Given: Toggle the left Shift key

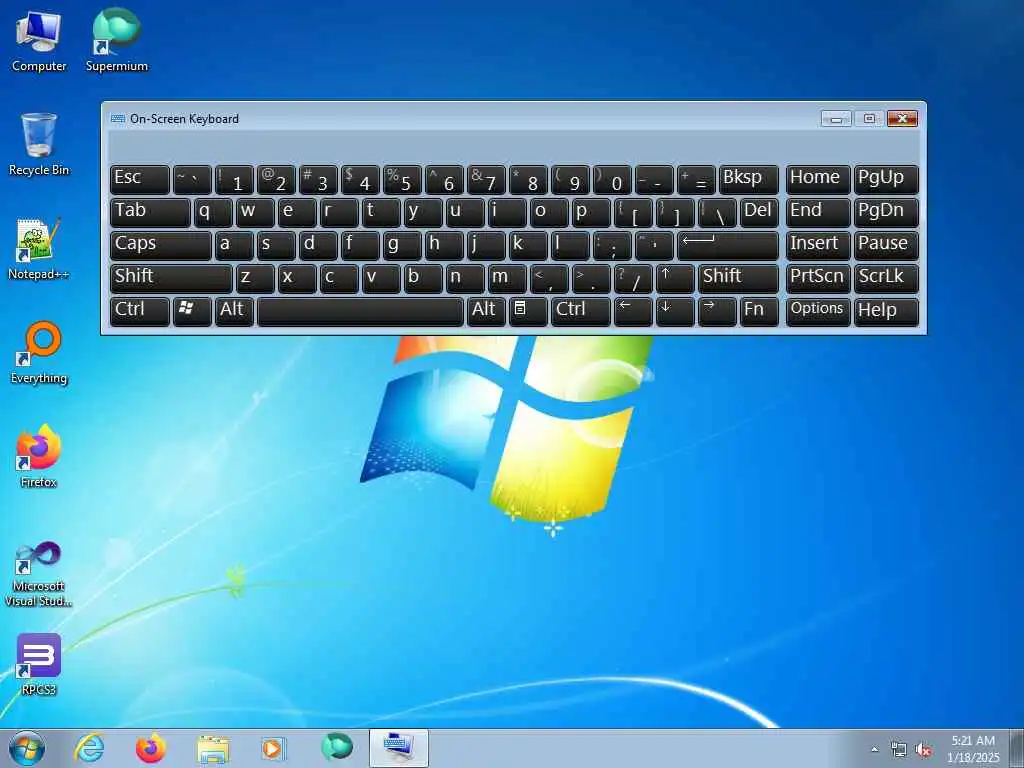Looking at the screenshot, I should click(x=171, y=279).
